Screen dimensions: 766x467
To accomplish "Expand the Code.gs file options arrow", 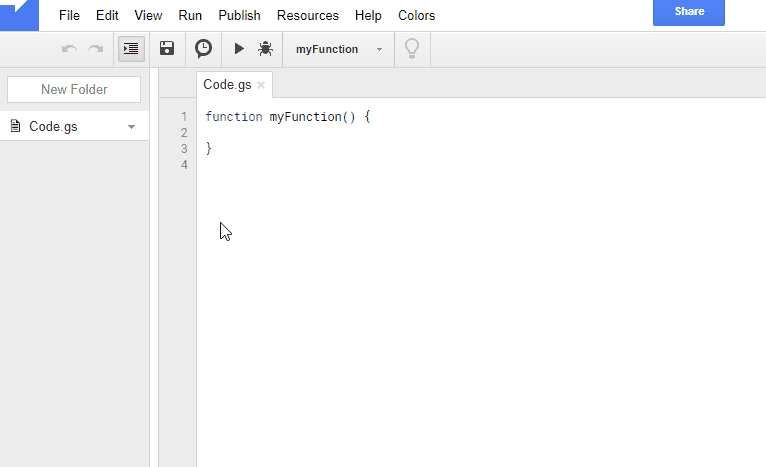I will click(x=131, y=127).
